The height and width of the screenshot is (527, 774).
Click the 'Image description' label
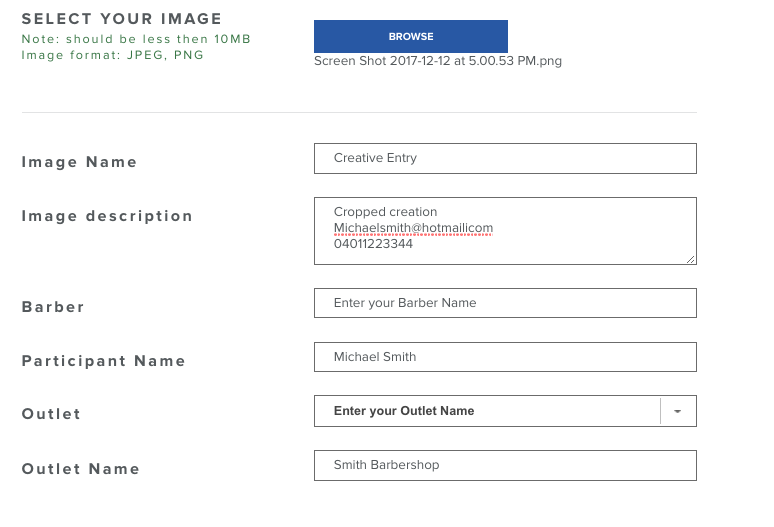click(x=107, y=216)
